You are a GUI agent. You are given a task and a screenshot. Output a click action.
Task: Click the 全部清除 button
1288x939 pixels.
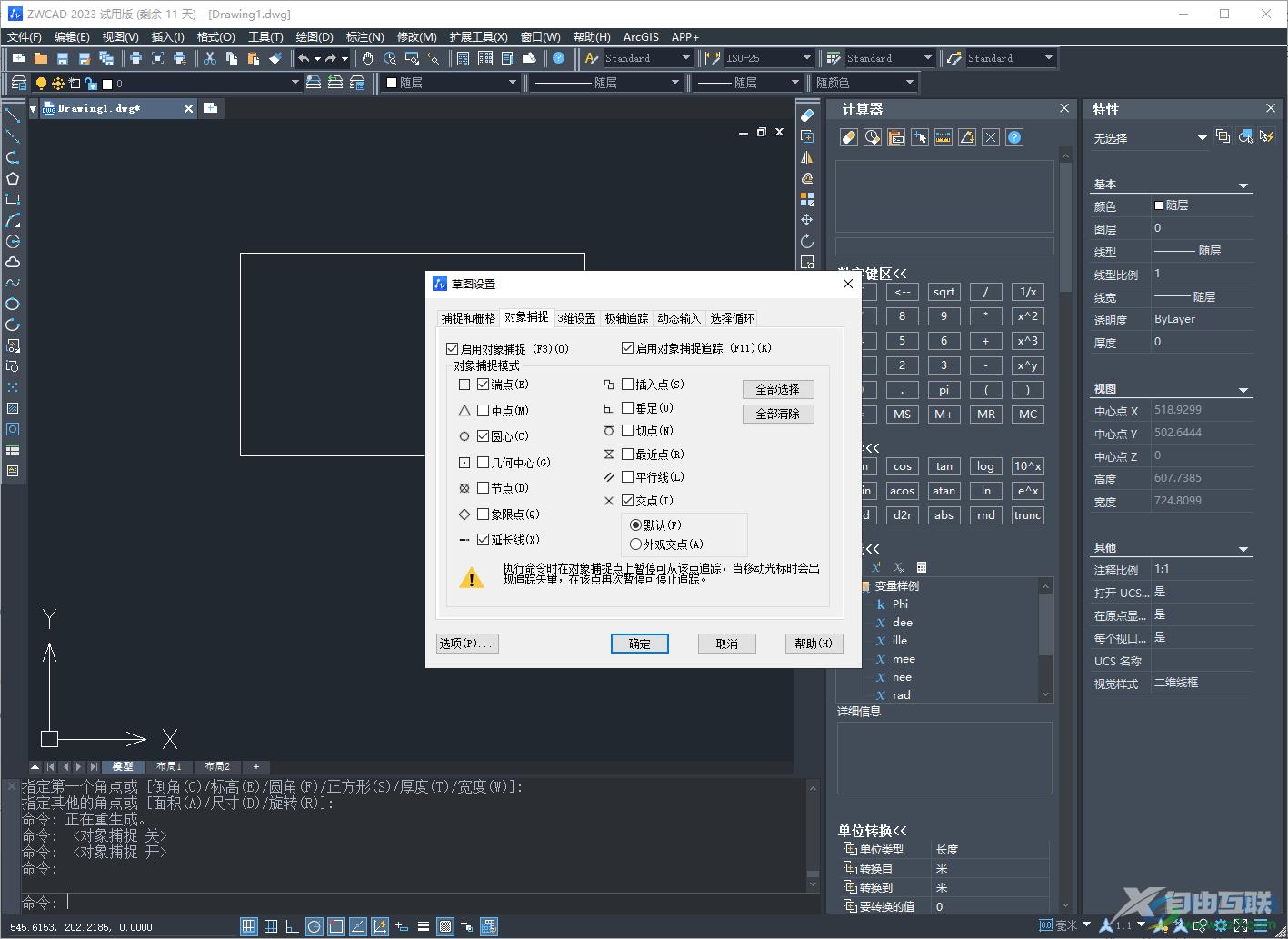(778, 414)
